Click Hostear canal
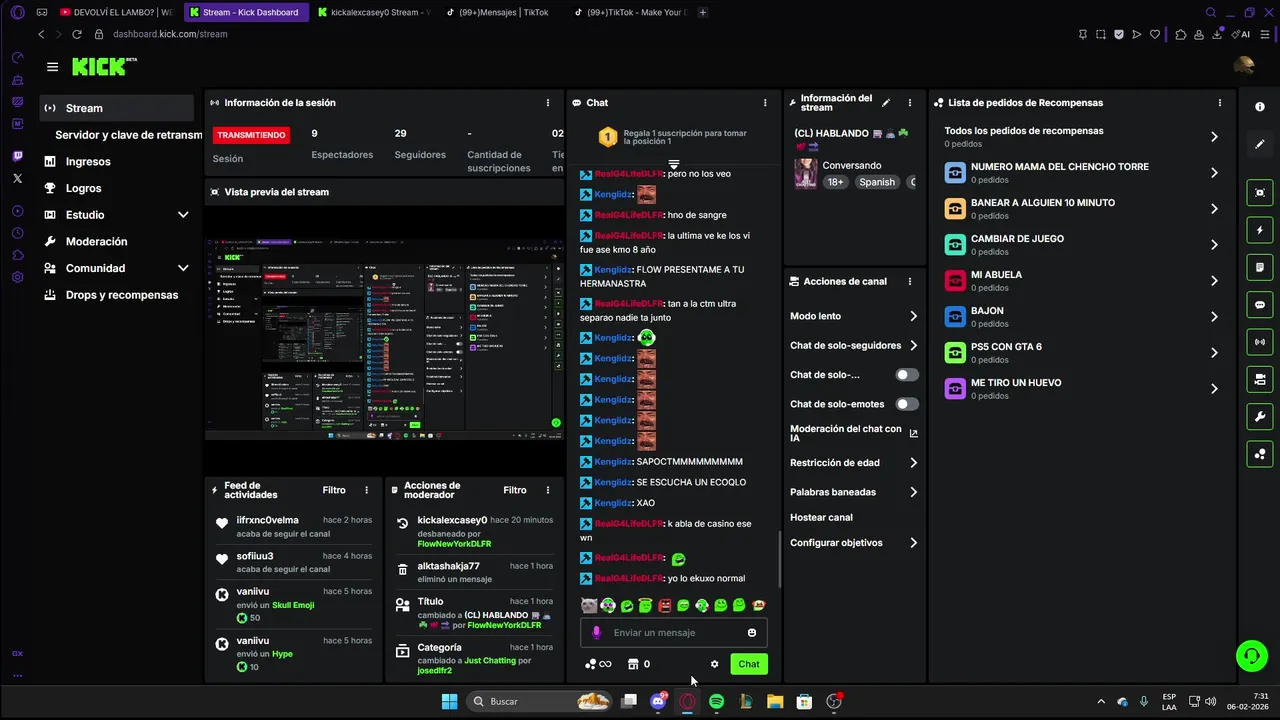The height and width of the screenshot is (720, 1280). pos(821,518)
